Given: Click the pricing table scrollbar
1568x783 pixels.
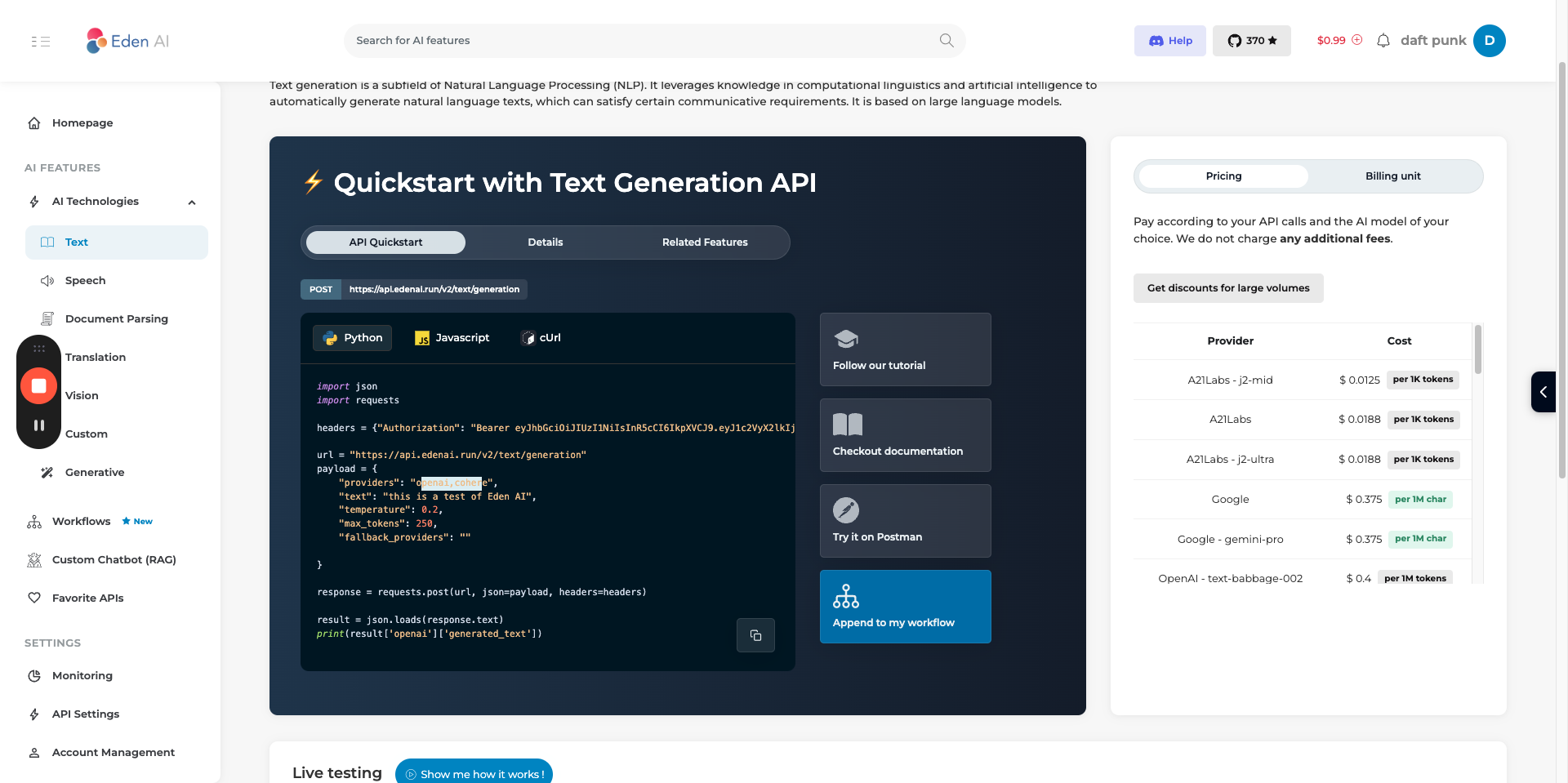Looking at the screenshot, I should tap(1478, 349).
